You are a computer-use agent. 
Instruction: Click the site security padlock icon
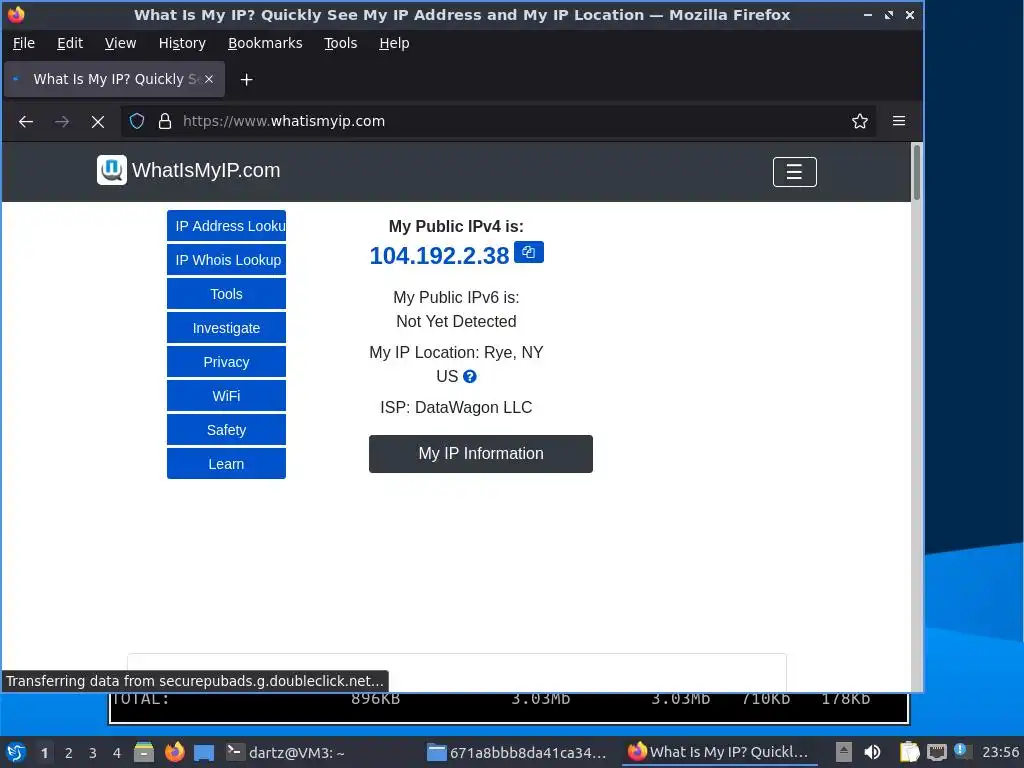coord(165,121)
